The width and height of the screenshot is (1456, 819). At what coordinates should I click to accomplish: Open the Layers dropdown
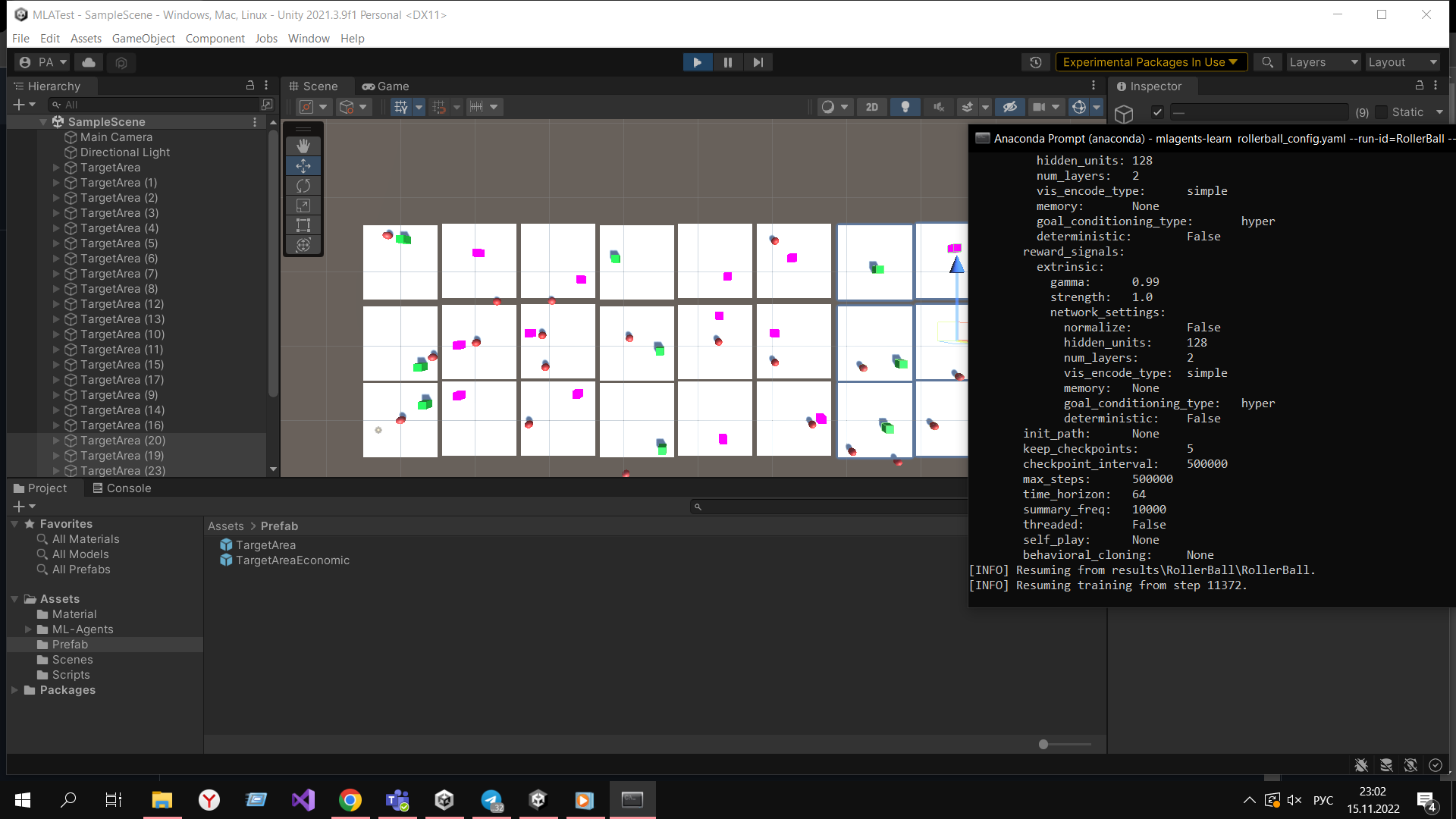coord(1323,61)
